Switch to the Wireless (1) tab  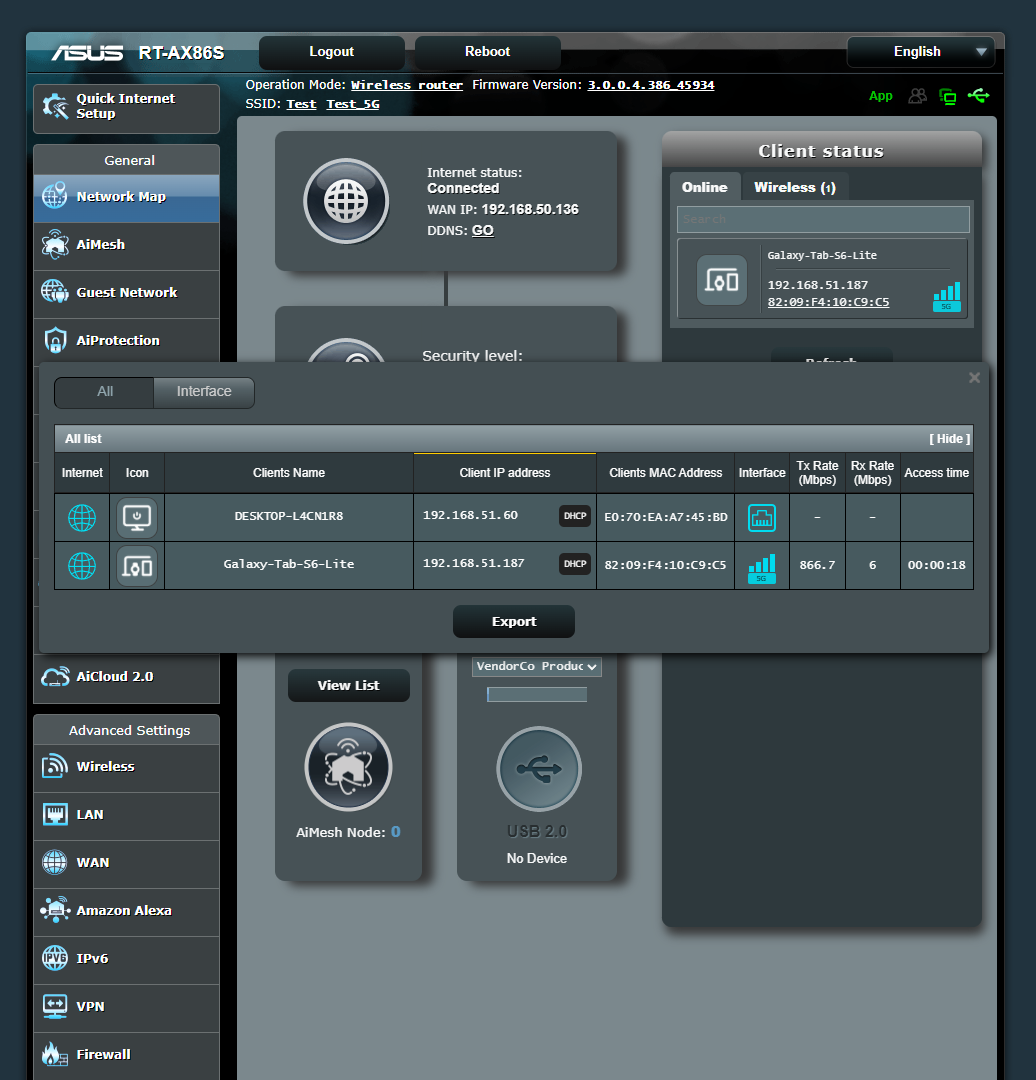795,186
